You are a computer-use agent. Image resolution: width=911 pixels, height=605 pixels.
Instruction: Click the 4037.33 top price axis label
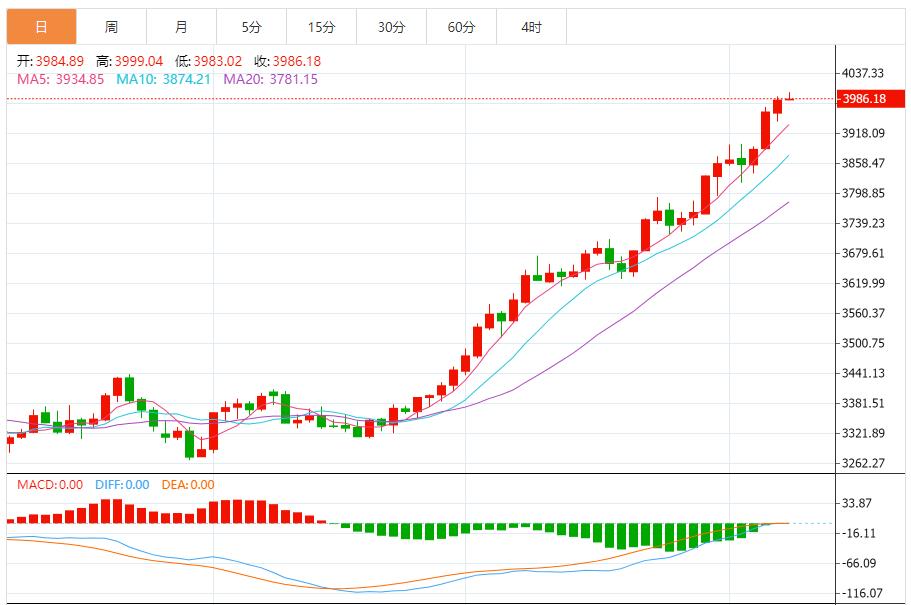[x=863, y=73]
